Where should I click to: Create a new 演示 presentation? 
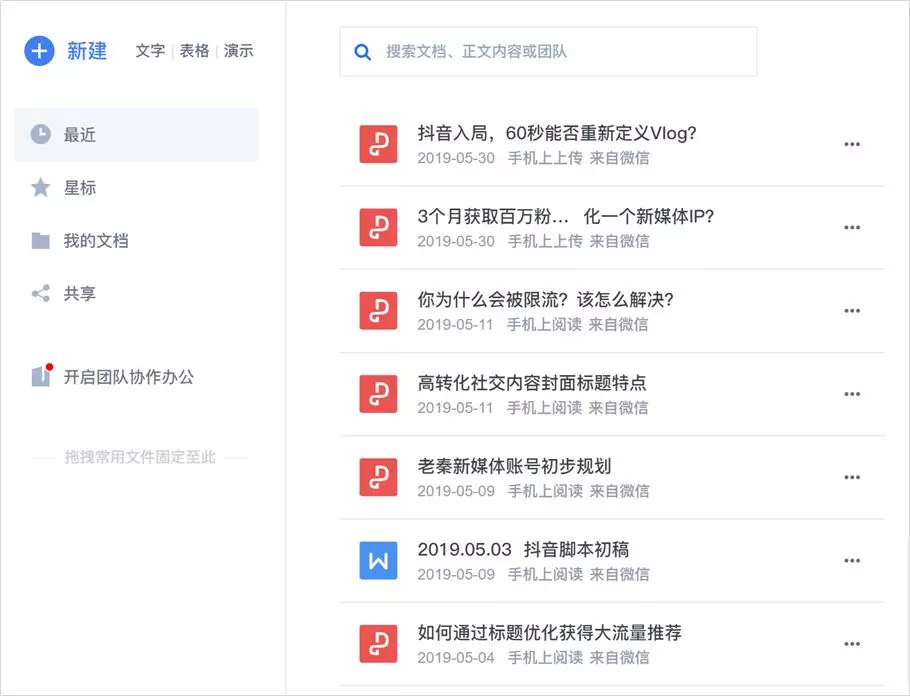click(x=239, y=51)
